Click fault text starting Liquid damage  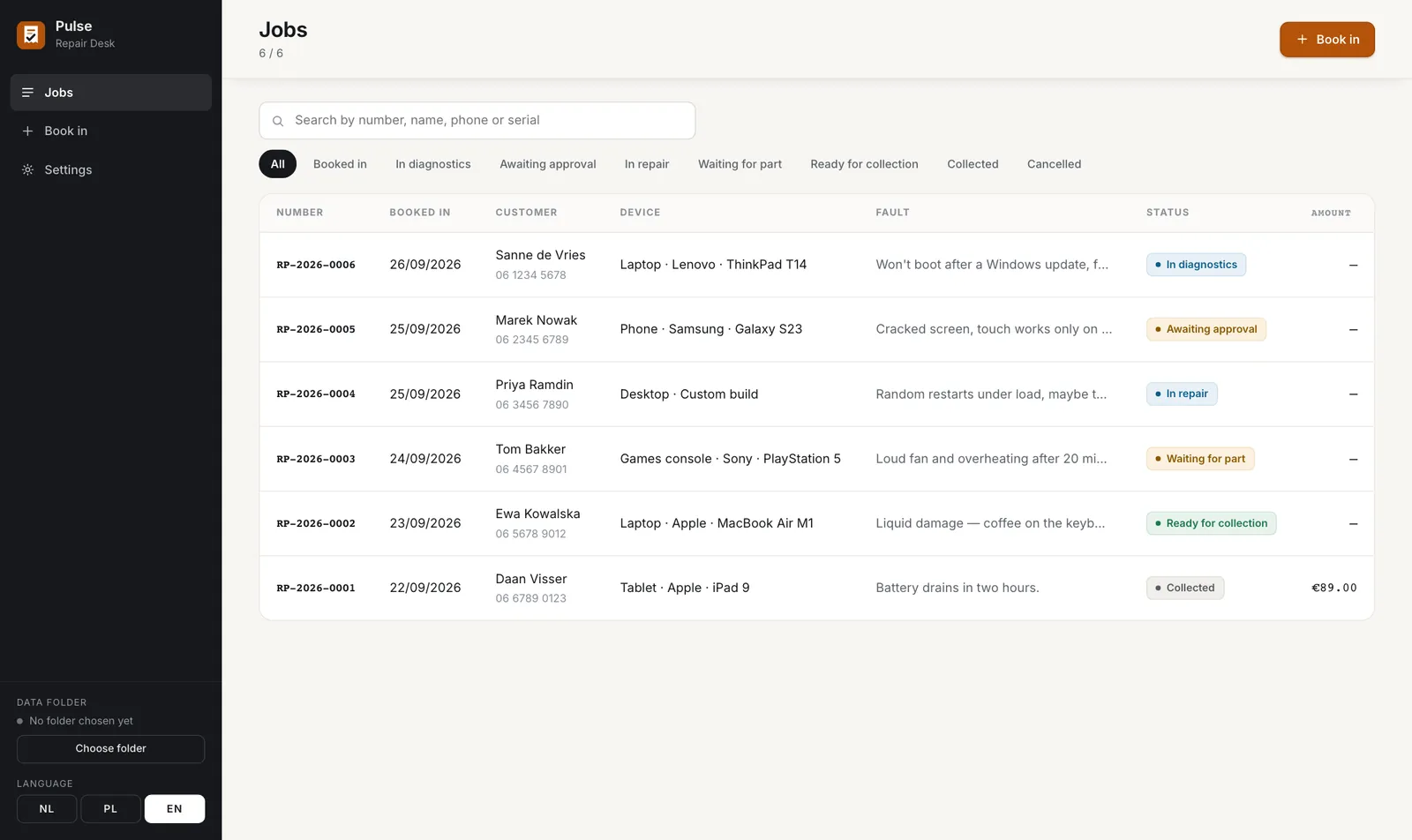(x=990, y=523)
